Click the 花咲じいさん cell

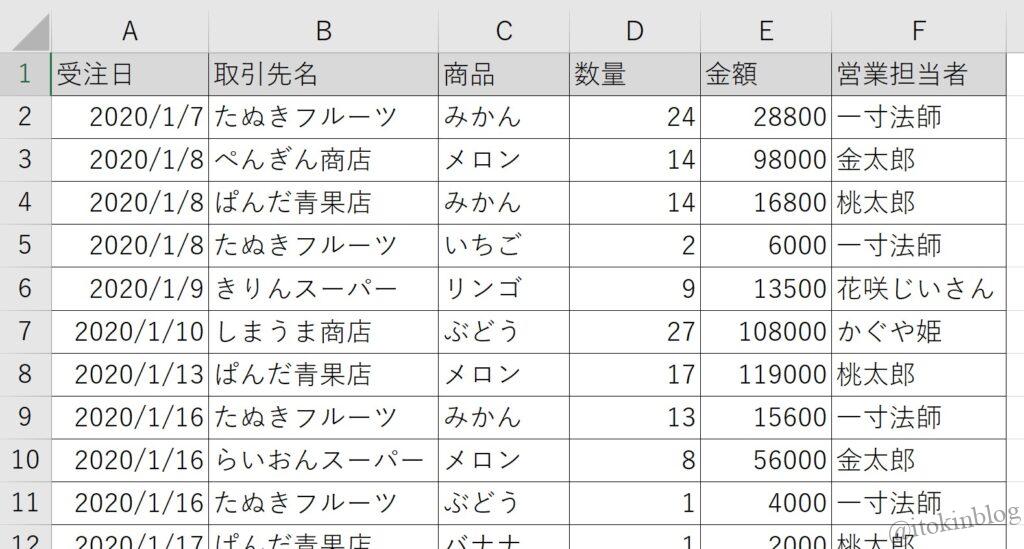(x=918, y=289)
